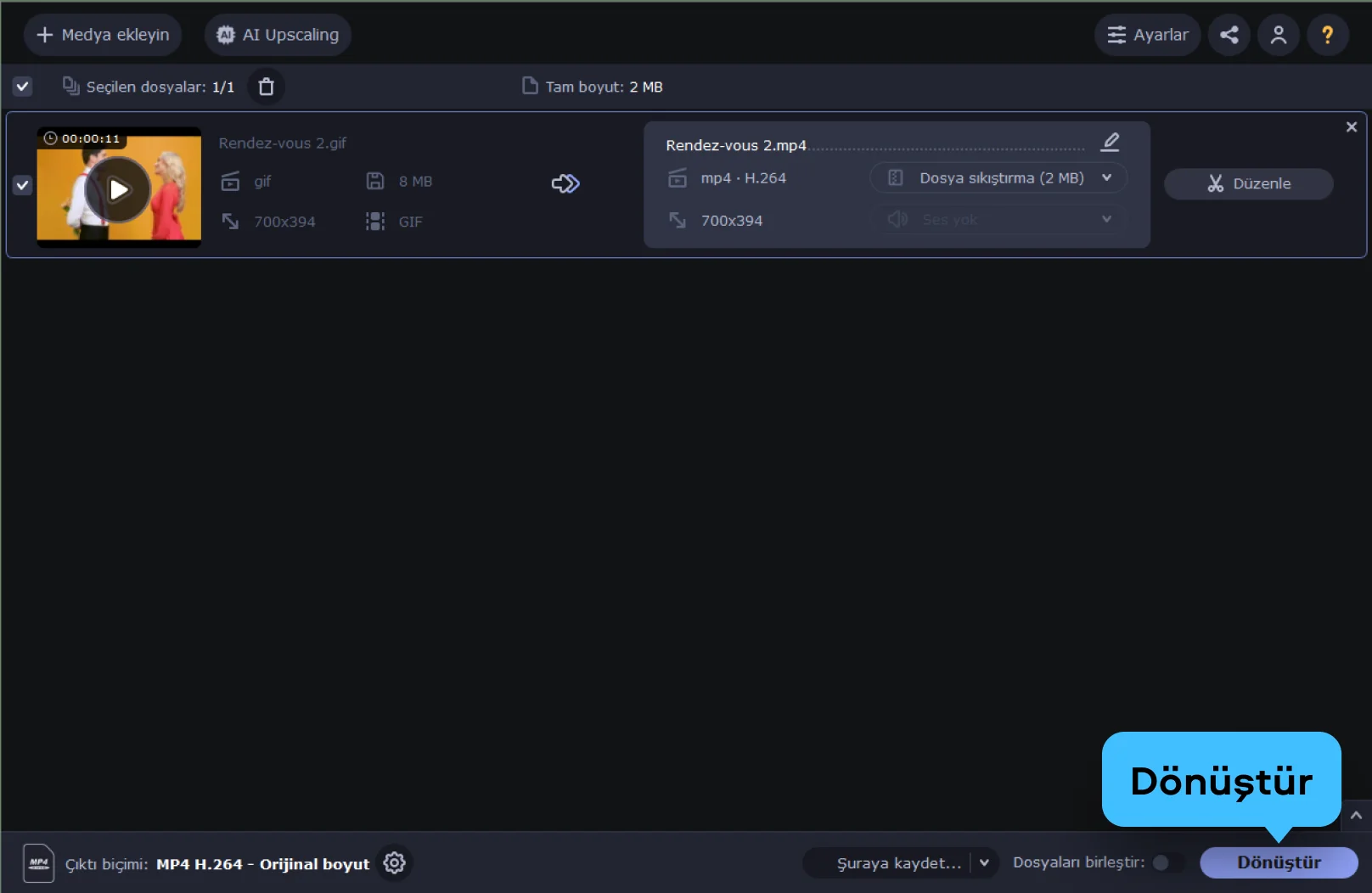Expand the Şuraya kaydet dropdown arrow

point(984,863)
